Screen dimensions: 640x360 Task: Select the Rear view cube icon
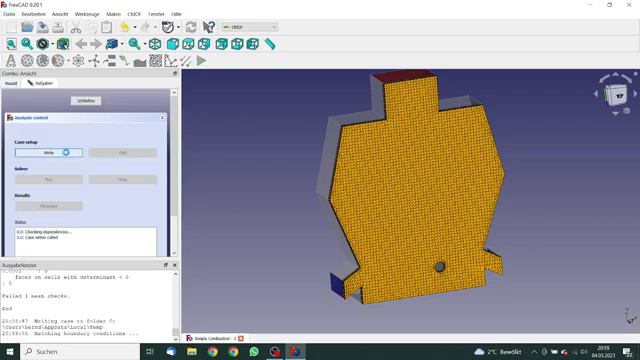coord(221,44)
